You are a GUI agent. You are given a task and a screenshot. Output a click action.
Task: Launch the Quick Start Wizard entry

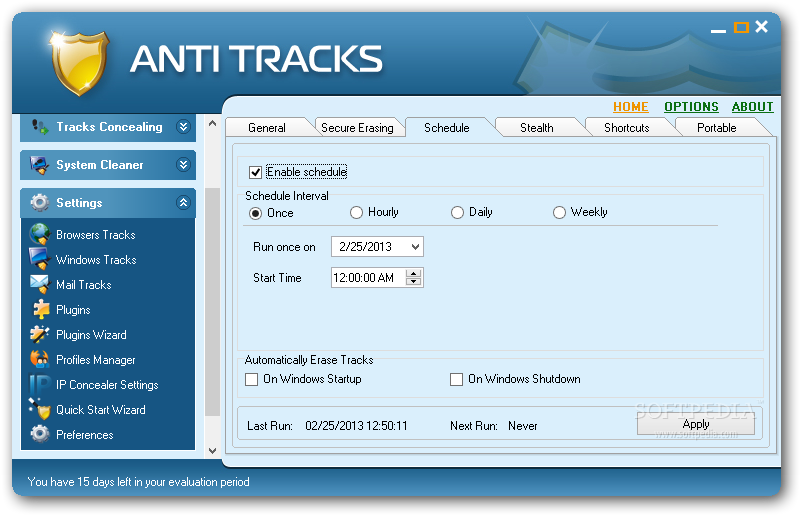click(101, 410)
